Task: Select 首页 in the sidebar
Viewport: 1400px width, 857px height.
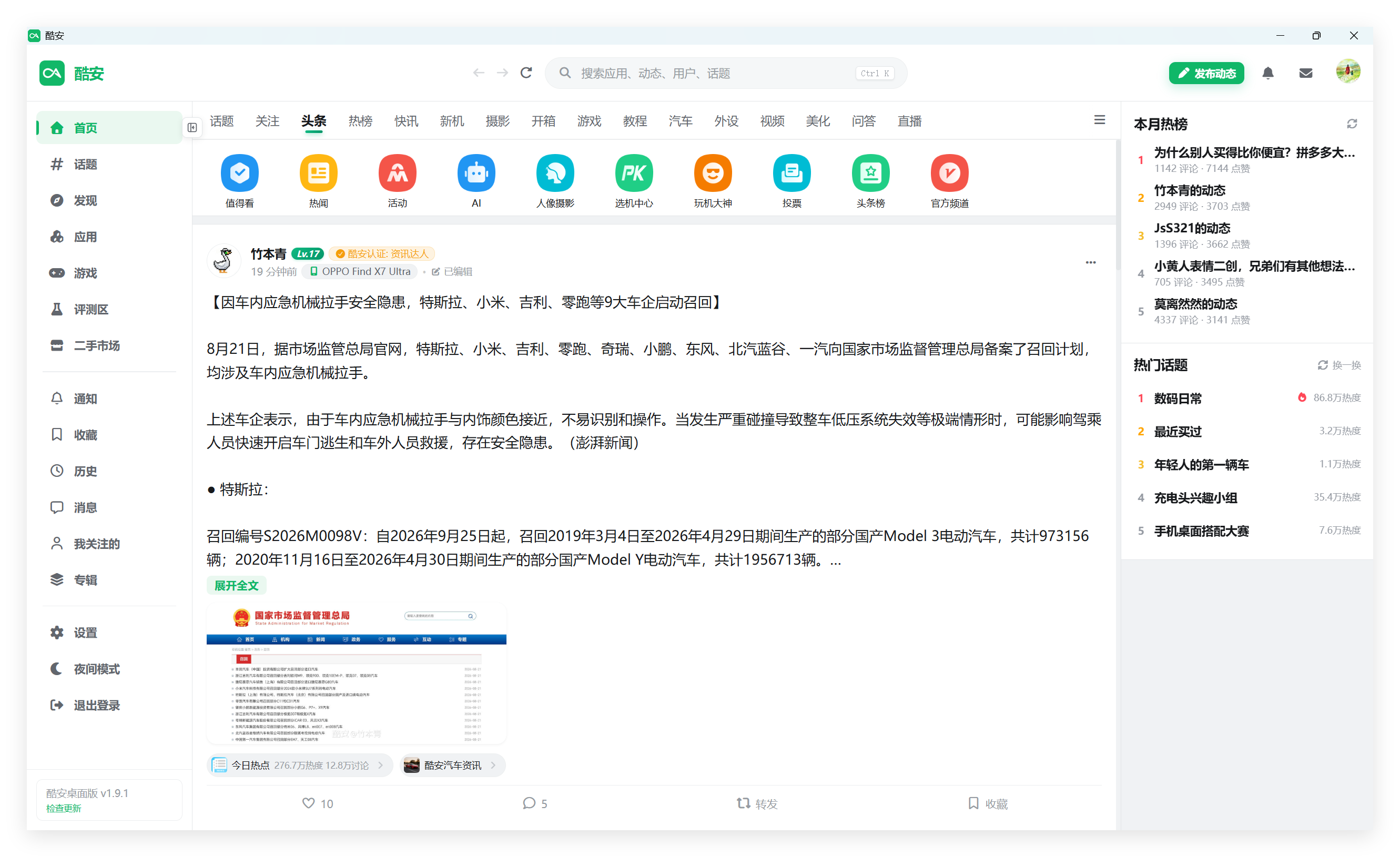Action: 109,128
